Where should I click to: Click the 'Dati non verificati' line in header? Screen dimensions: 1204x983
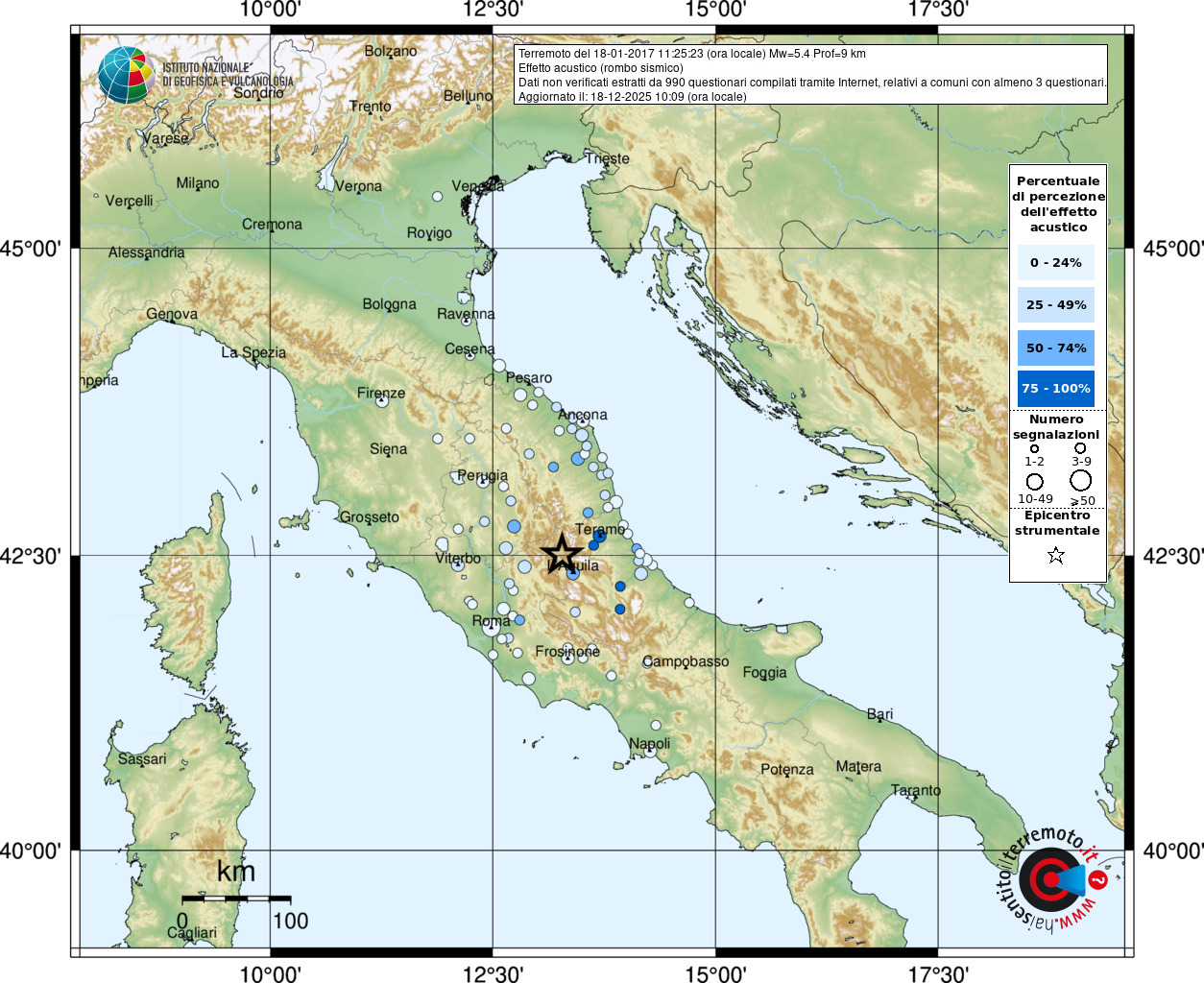coord(812,83)
